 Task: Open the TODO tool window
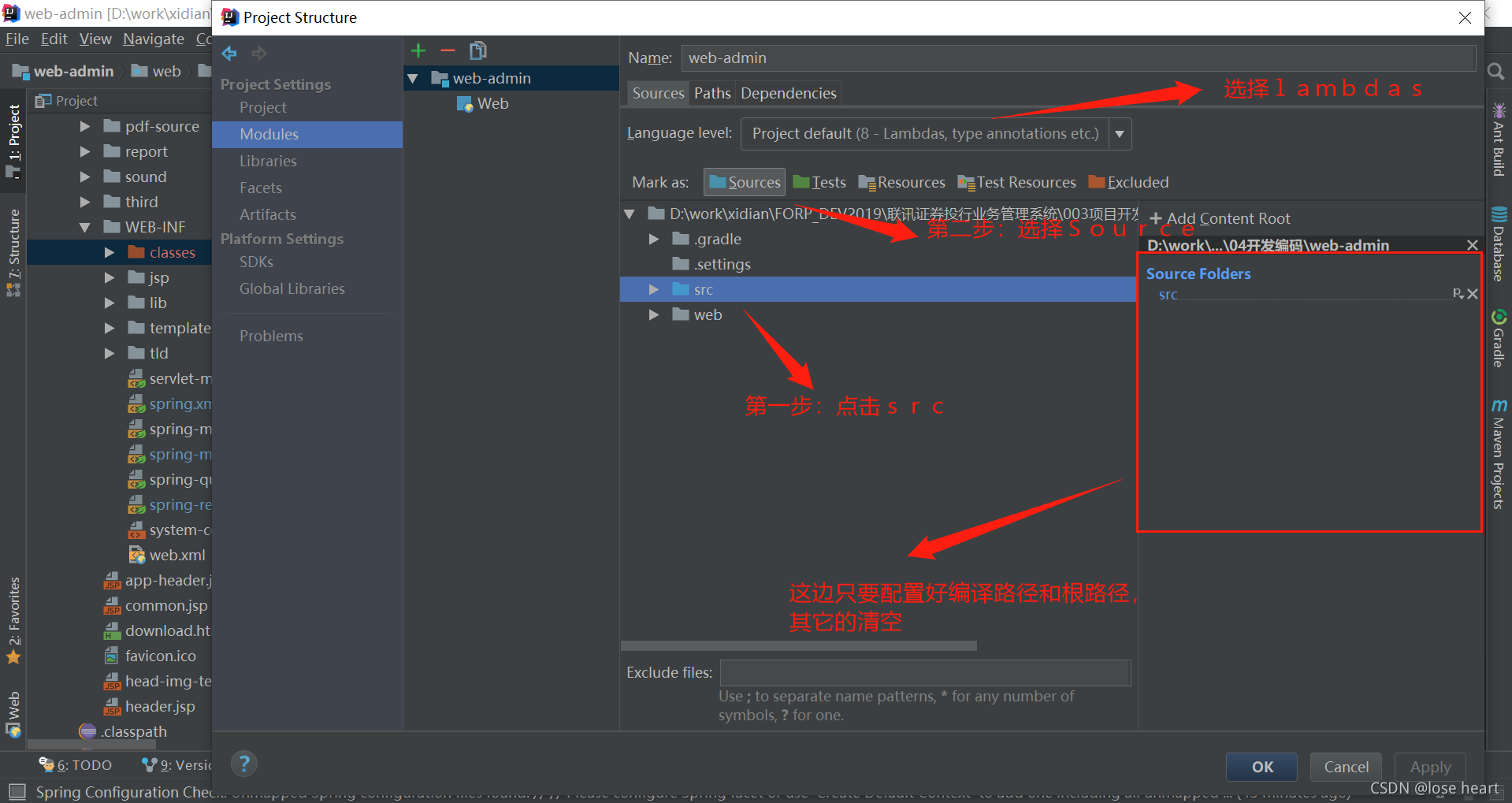pos(76,765)
